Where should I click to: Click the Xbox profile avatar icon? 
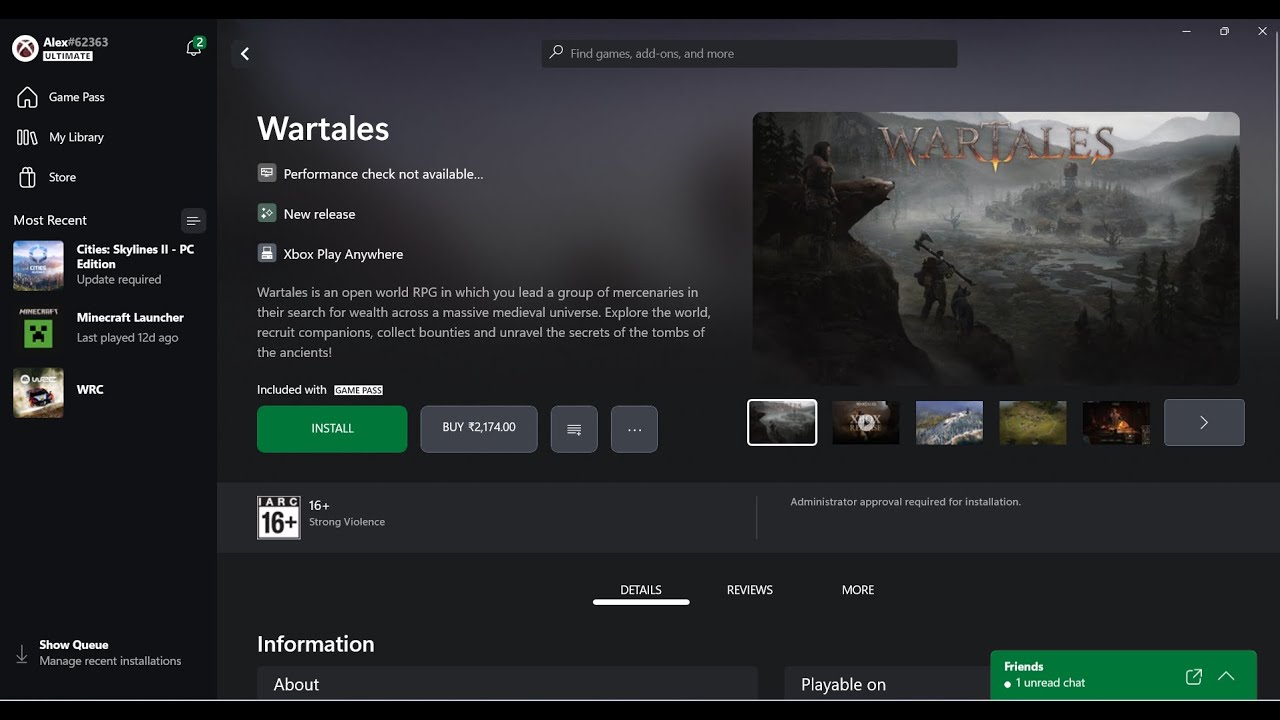point(25,48)
